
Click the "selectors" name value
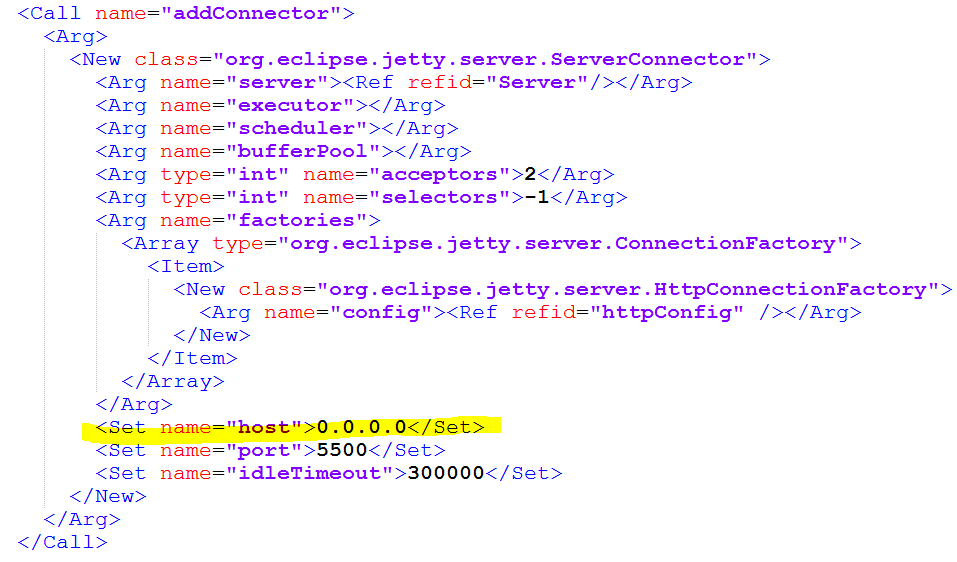pyautogui.click(x=439, y=198)
